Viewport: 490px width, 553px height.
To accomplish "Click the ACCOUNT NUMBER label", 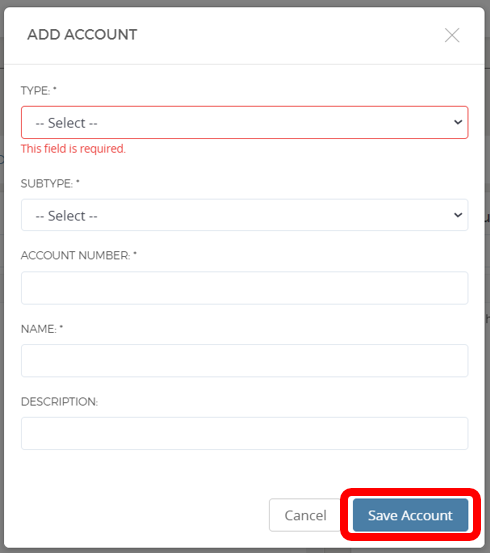I will tap(79, 255).
